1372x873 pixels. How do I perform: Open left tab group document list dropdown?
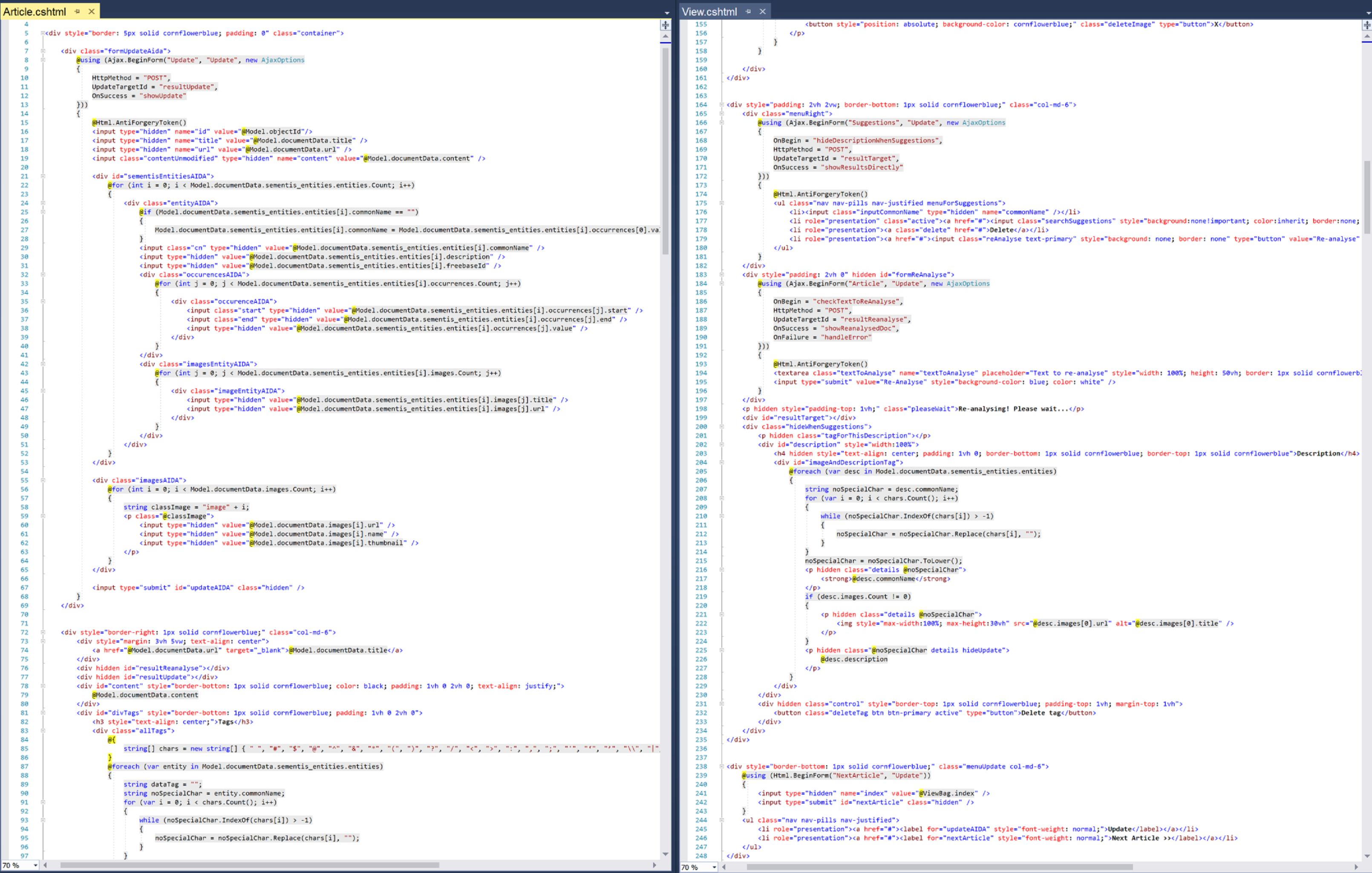667,12
